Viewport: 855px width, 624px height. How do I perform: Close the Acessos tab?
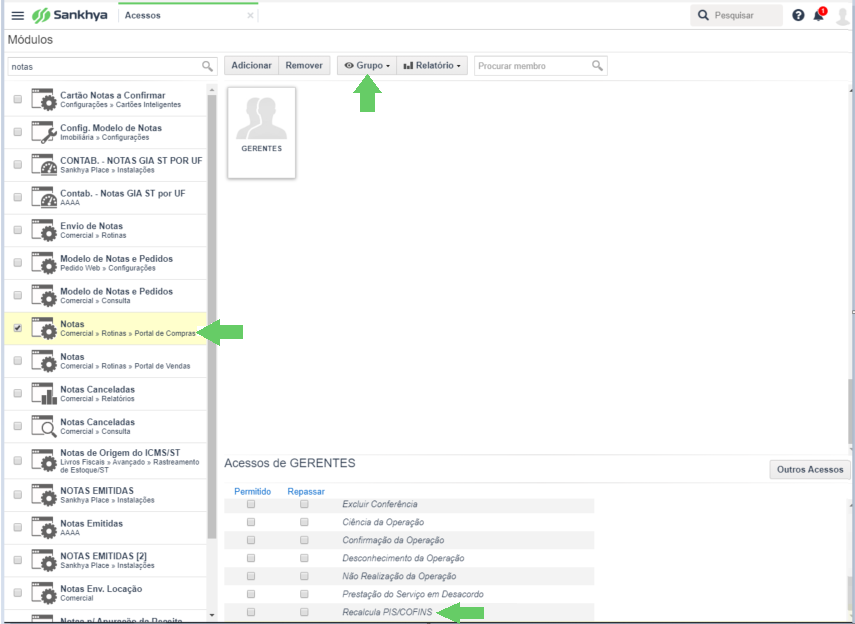click(250, 16)
